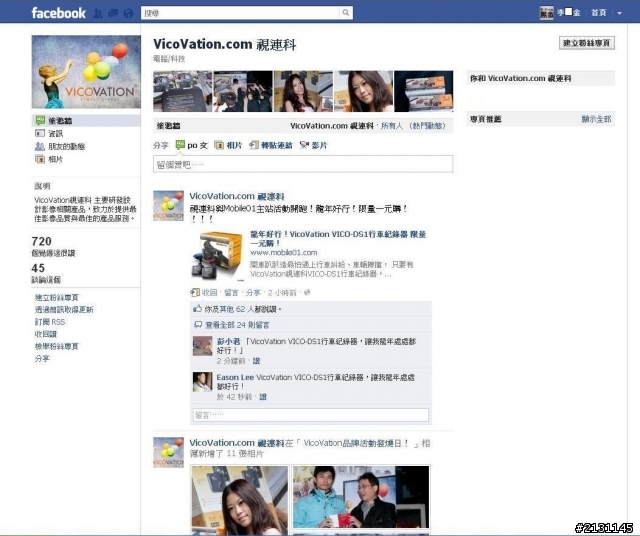Viewport: 640px width, 536px height.
Task: Open messages icon in top bar
Action: 113,13
